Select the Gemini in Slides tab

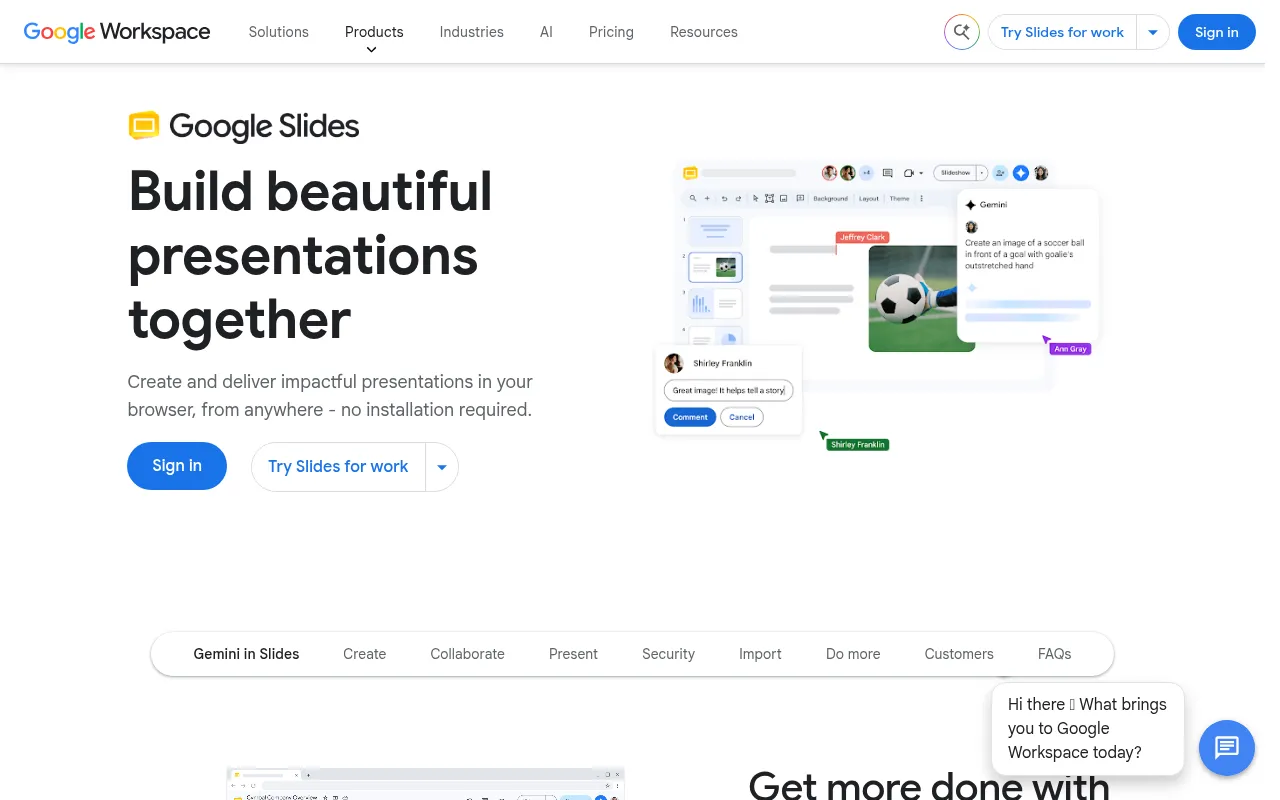[246, 654]
